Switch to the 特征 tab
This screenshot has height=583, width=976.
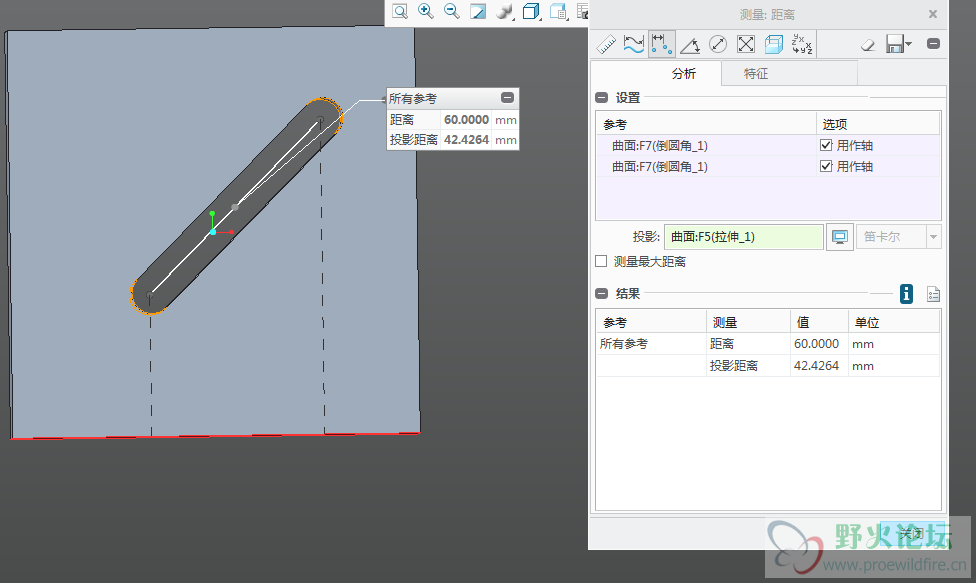click(756, 73)
